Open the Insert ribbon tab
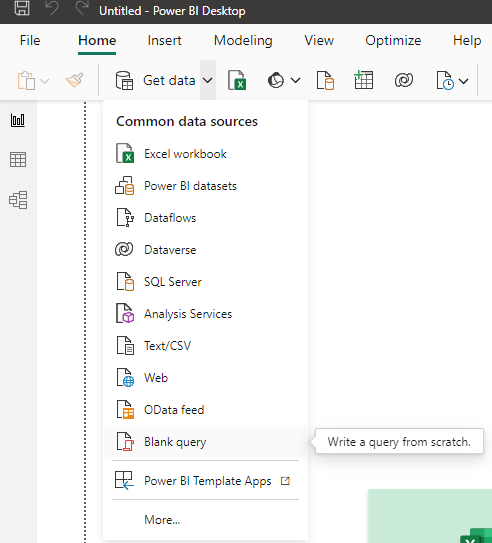The width and height of the screenshot is (492, 543). 164,41
